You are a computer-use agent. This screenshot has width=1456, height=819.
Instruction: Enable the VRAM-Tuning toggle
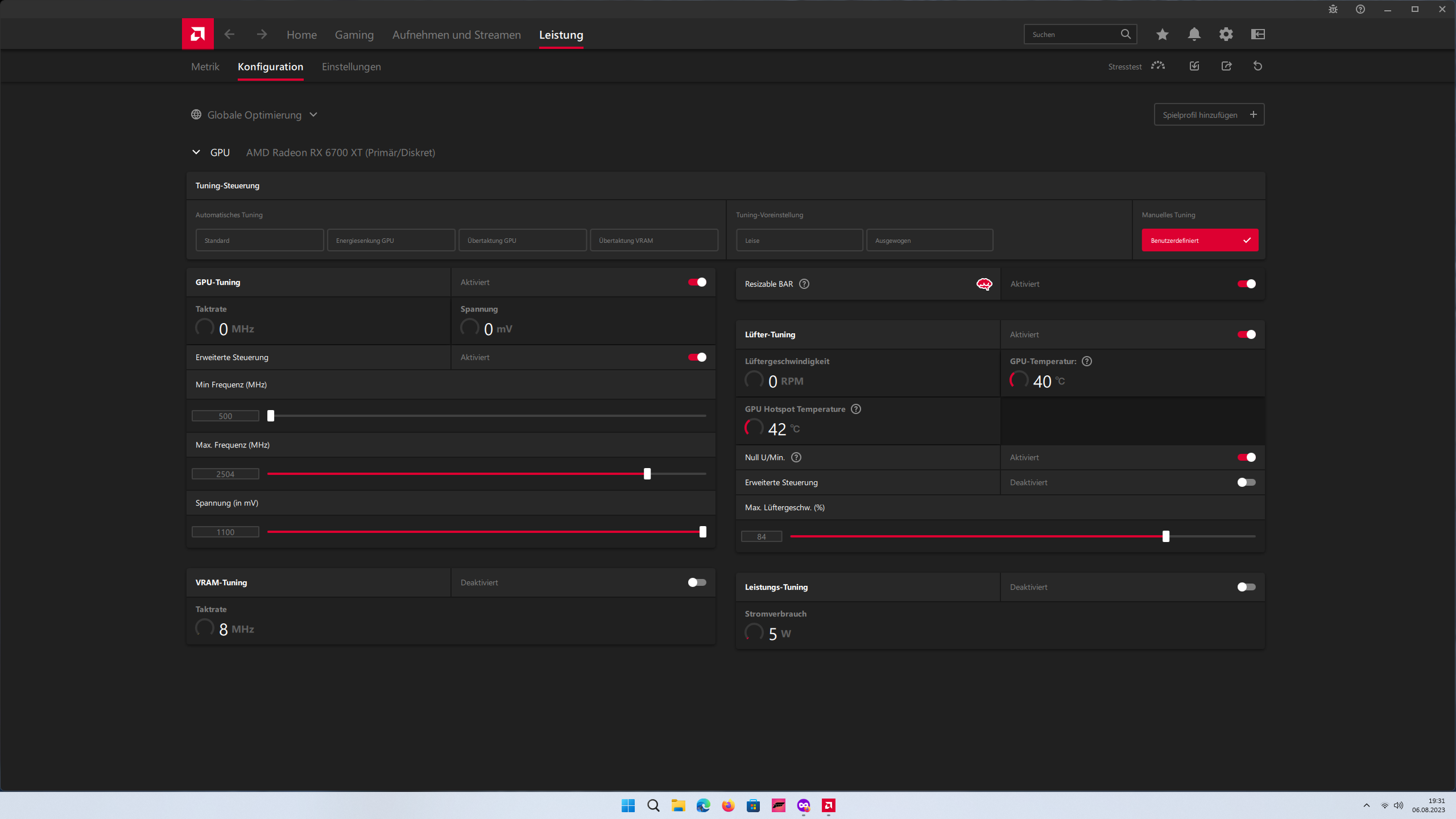point(697,582)
